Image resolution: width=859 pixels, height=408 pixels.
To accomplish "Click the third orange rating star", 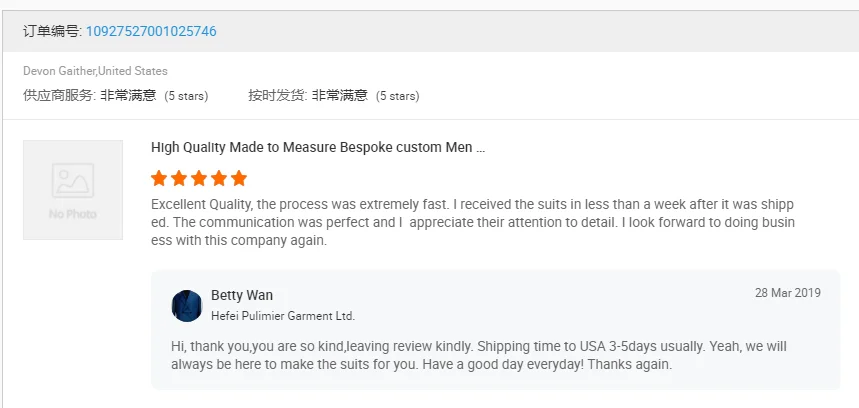I will (198, 179).
